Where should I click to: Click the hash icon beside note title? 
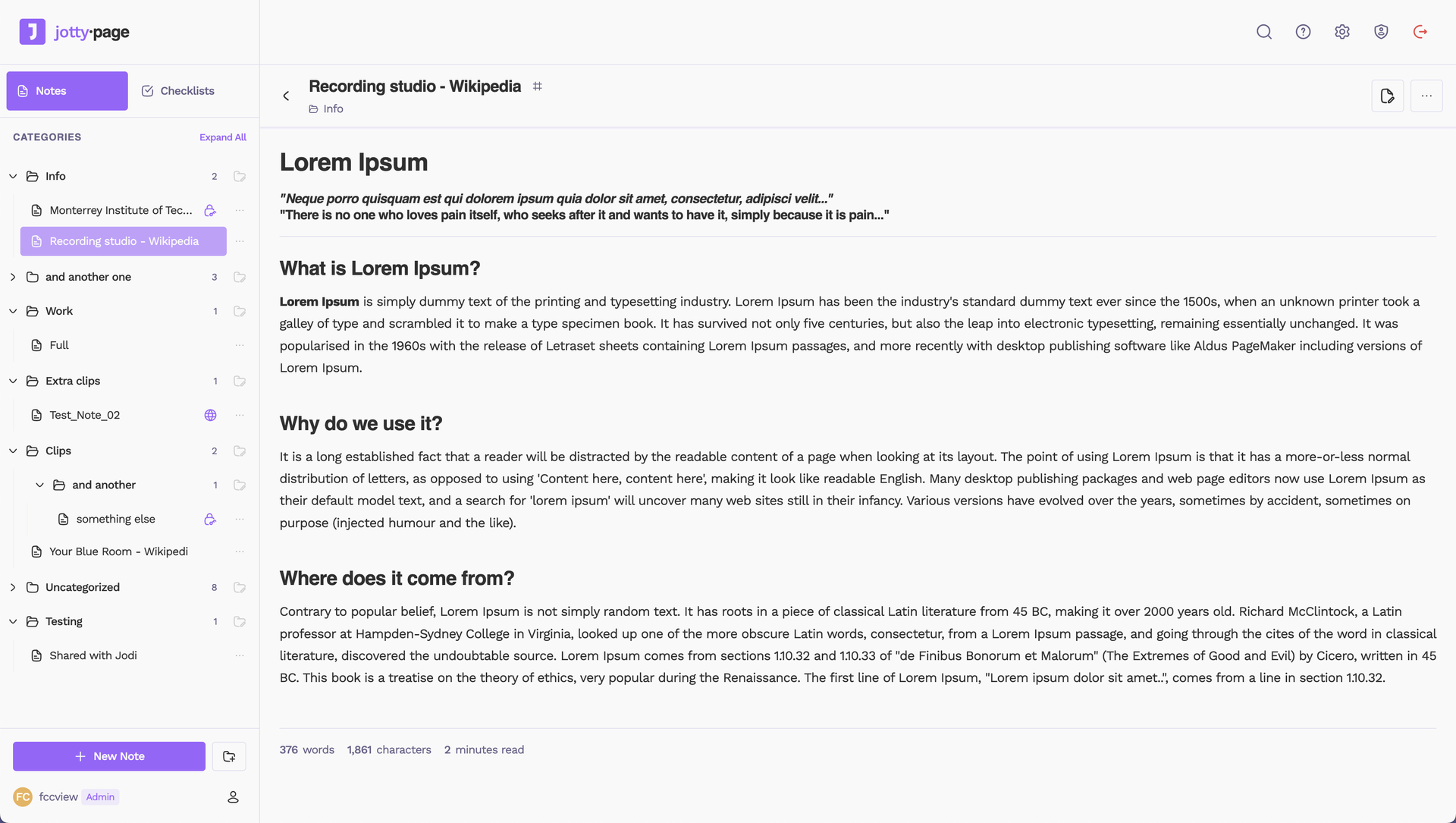coord(537,86)
